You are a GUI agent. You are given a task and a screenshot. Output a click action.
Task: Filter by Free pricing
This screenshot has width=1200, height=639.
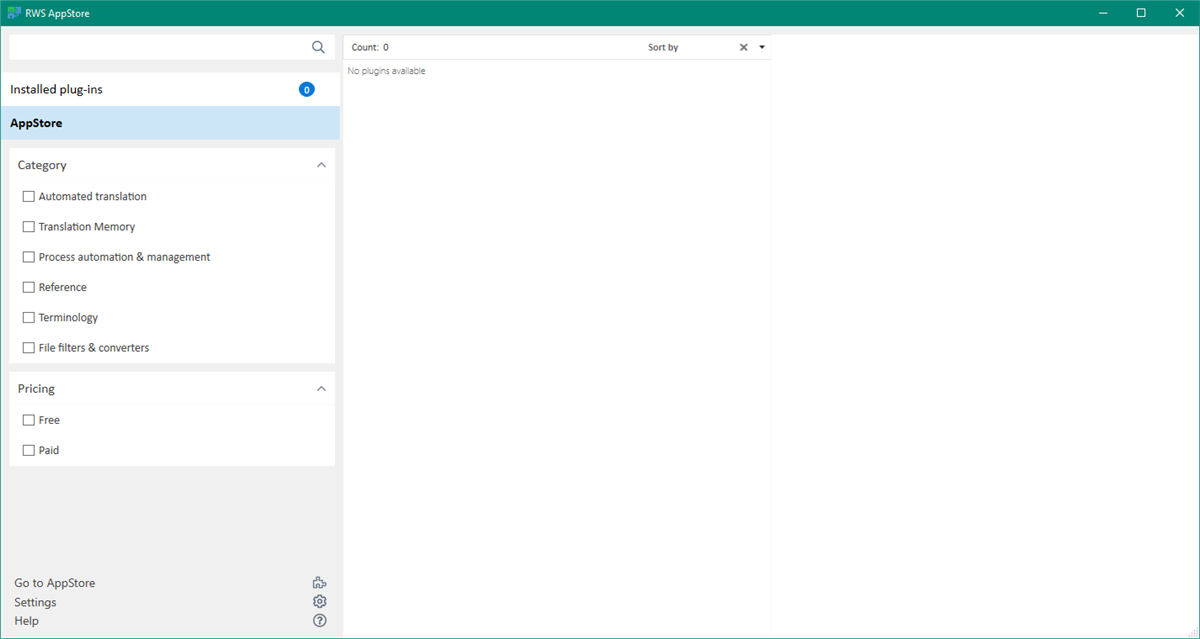(x=29, y=420)
